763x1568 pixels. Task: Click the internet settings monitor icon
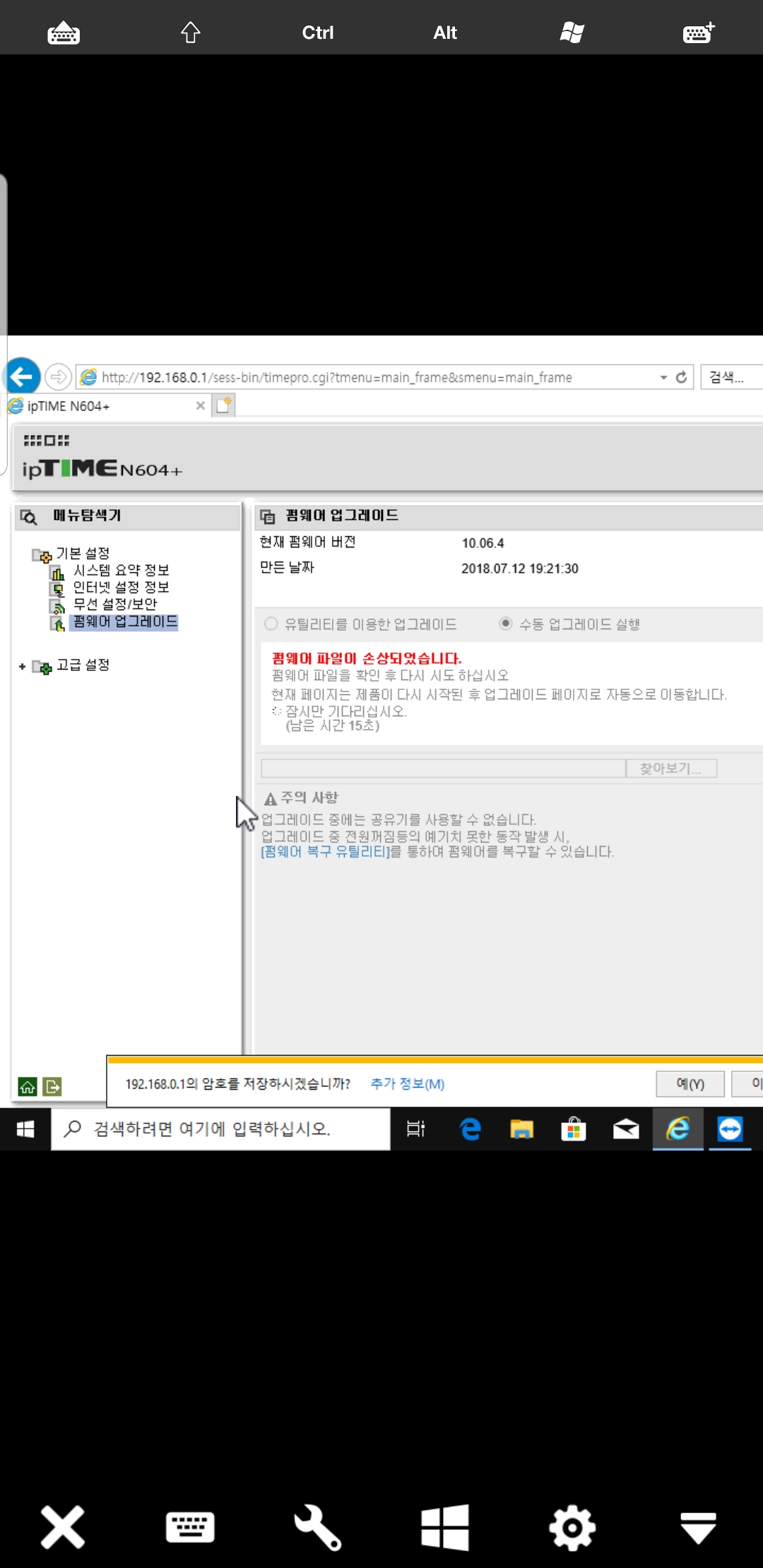click(58, 588)
